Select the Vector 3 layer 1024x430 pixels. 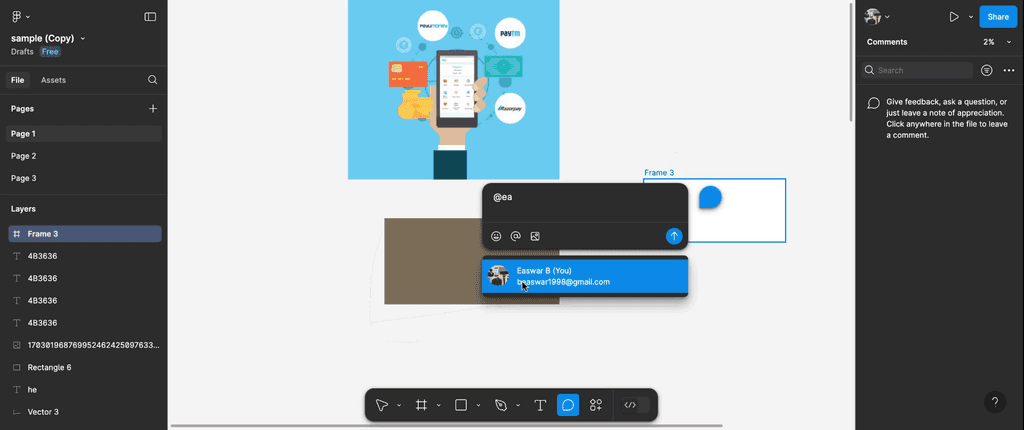85,412
